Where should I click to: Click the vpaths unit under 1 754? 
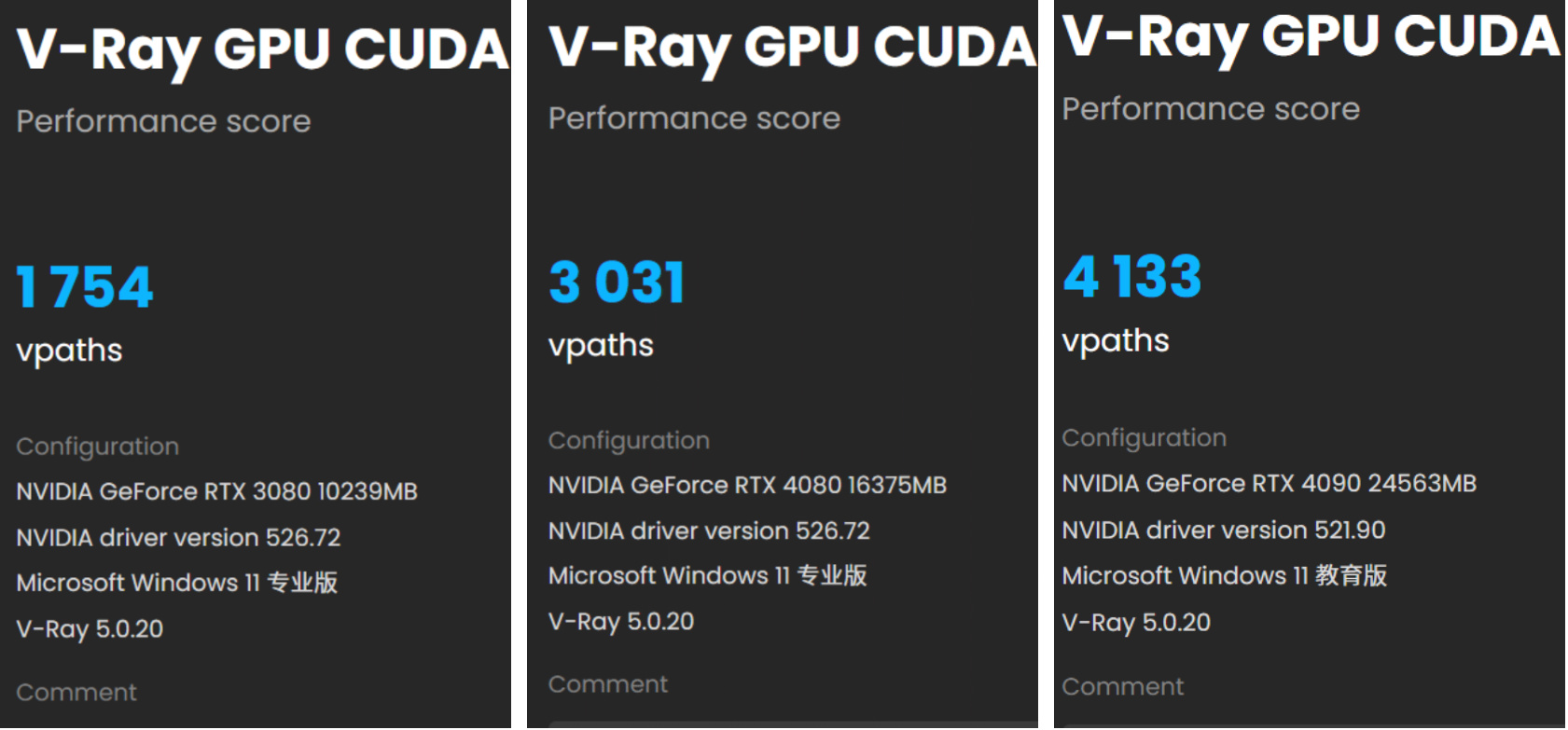[69, 351]
